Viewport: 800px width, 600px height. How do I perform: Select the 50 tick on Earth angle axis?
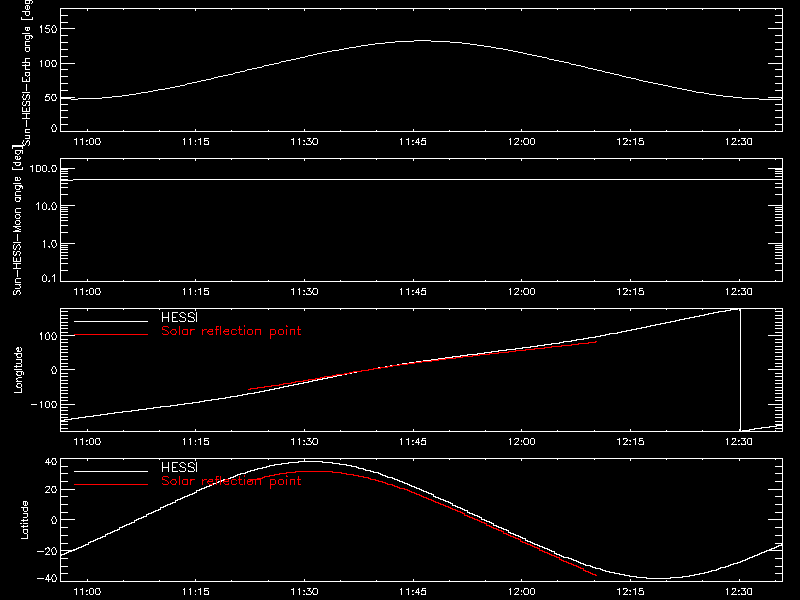point(51,98)
